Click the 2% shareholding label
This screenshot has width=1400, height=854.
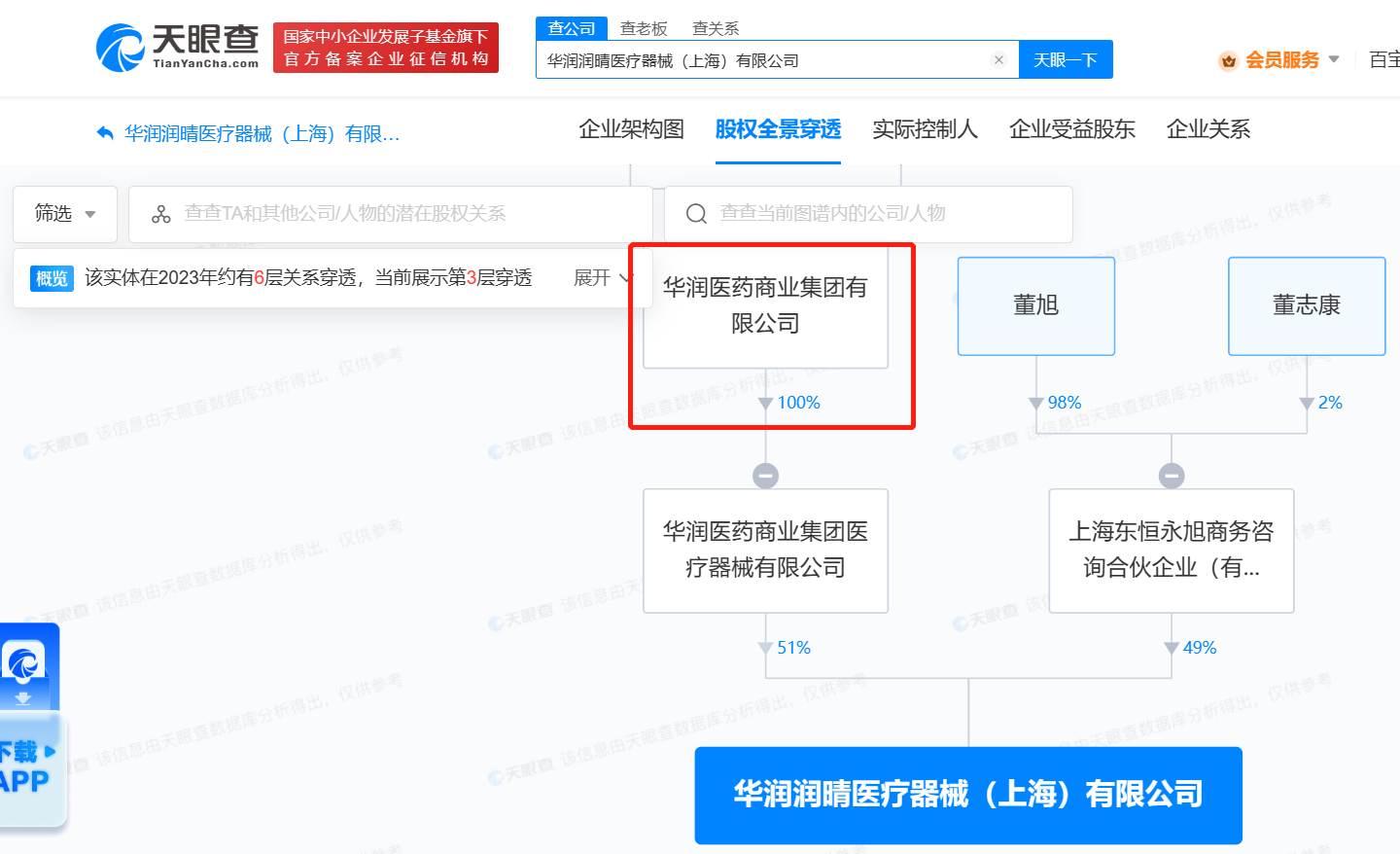point(1330,403)
